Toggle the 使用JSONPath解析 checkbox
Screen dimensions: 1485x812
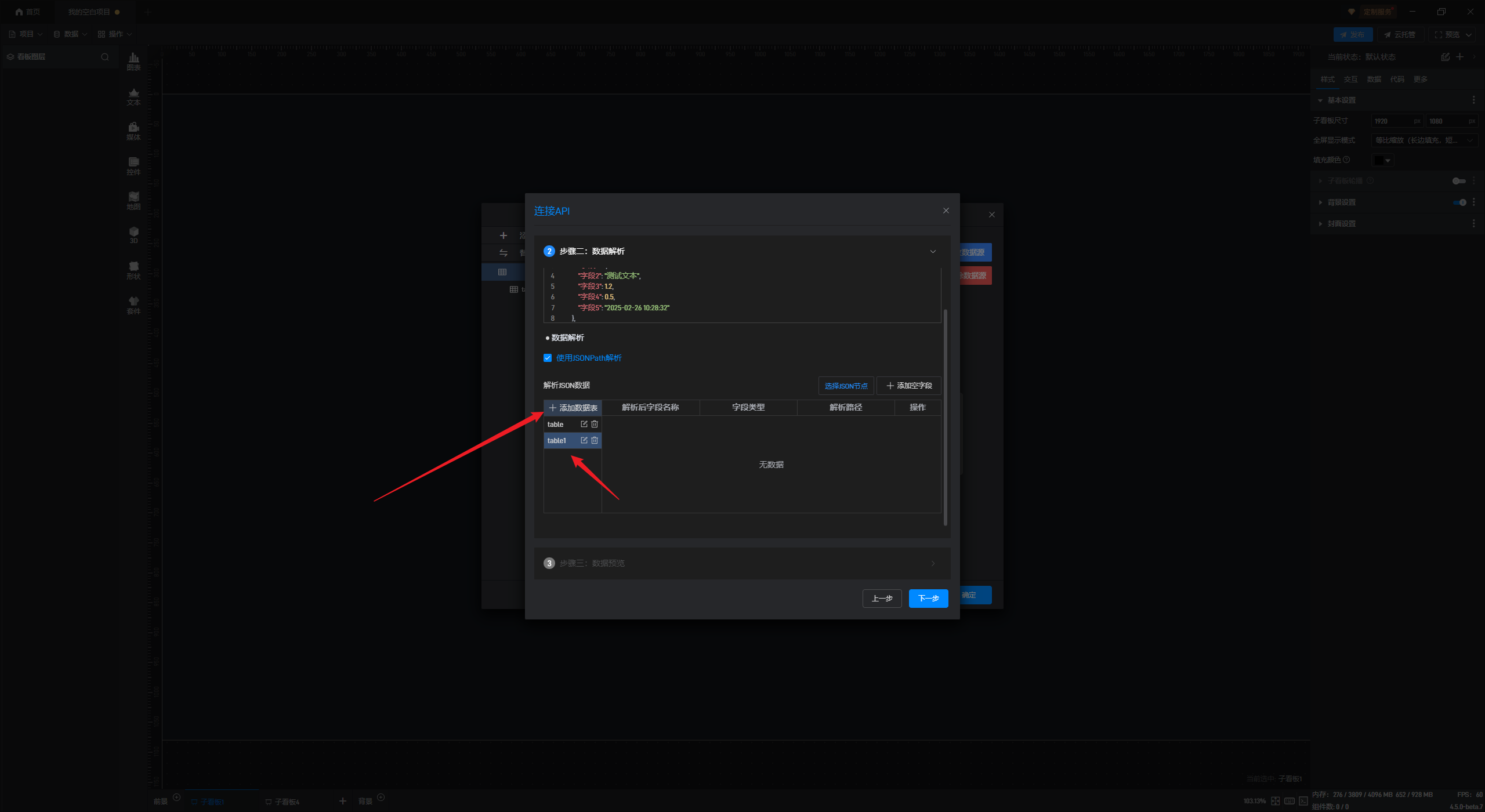tap(548, 358)
